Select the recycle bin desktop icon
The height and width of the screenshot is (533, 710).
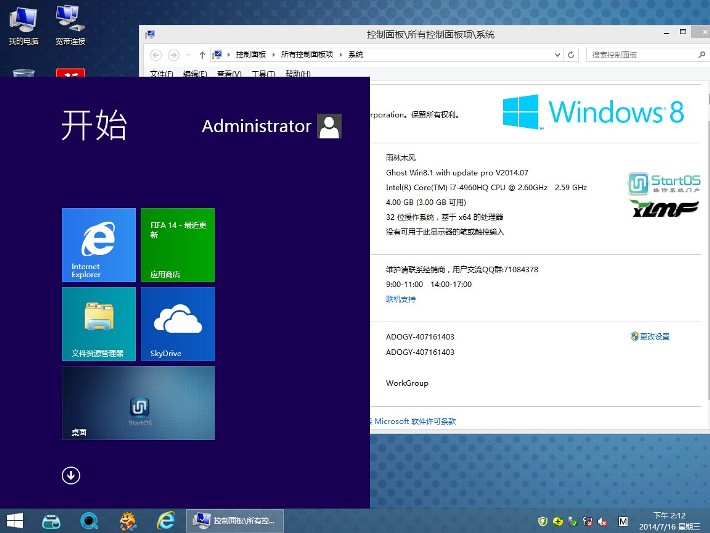point(24,73)
